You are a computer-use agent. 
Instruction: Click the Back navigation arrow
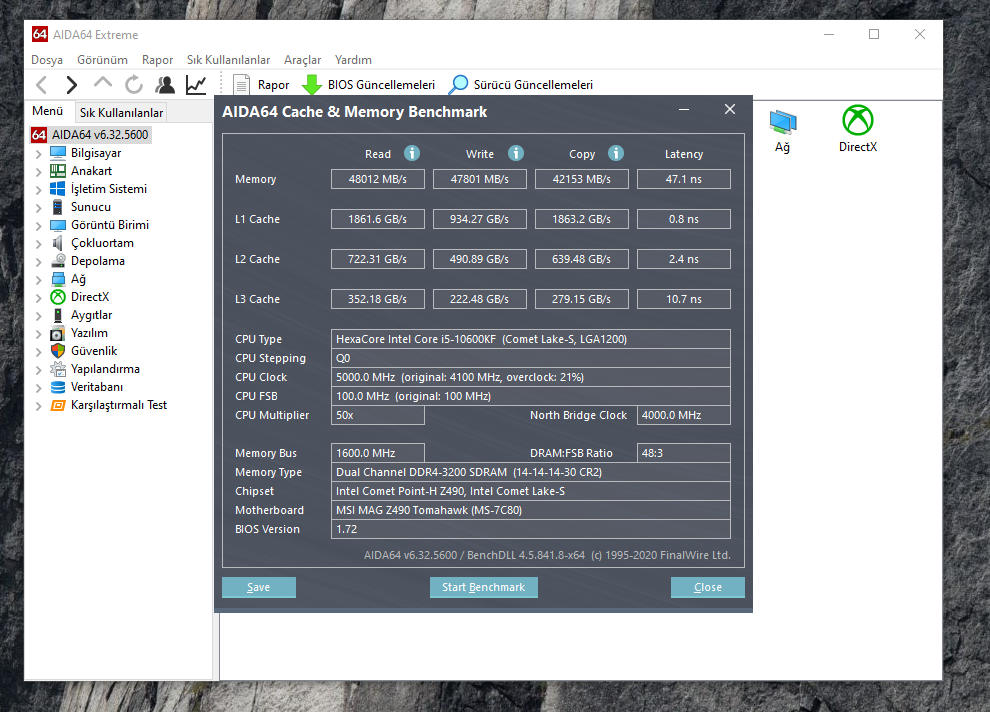(x=42, y=85)
